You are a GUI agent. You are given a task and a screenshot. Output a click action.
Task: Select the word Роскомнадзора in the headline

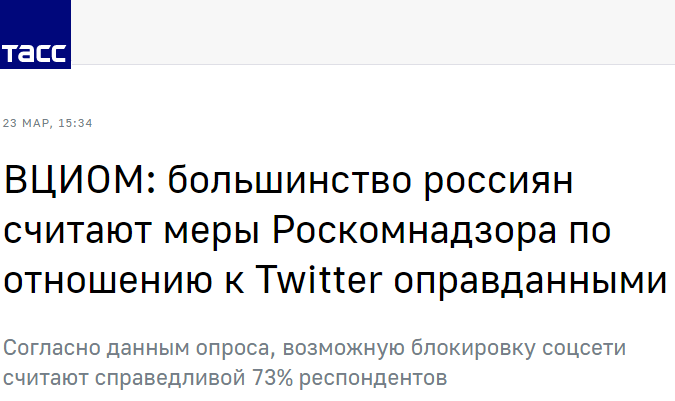(x=415, y=230)
